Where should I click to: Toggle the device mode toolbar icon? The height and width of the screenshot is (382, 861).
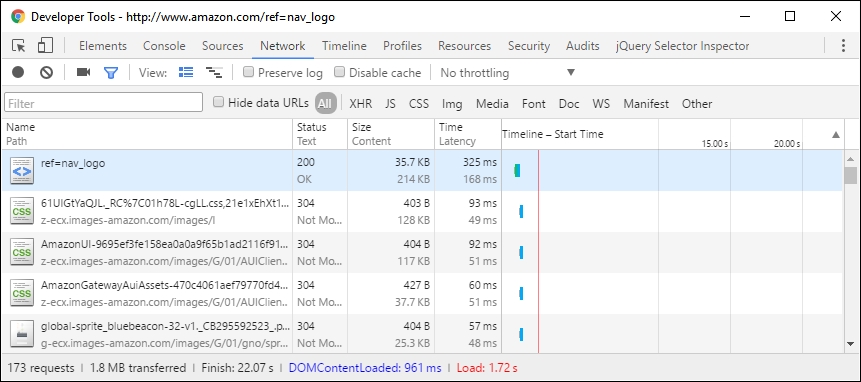[x=45, y=46]
